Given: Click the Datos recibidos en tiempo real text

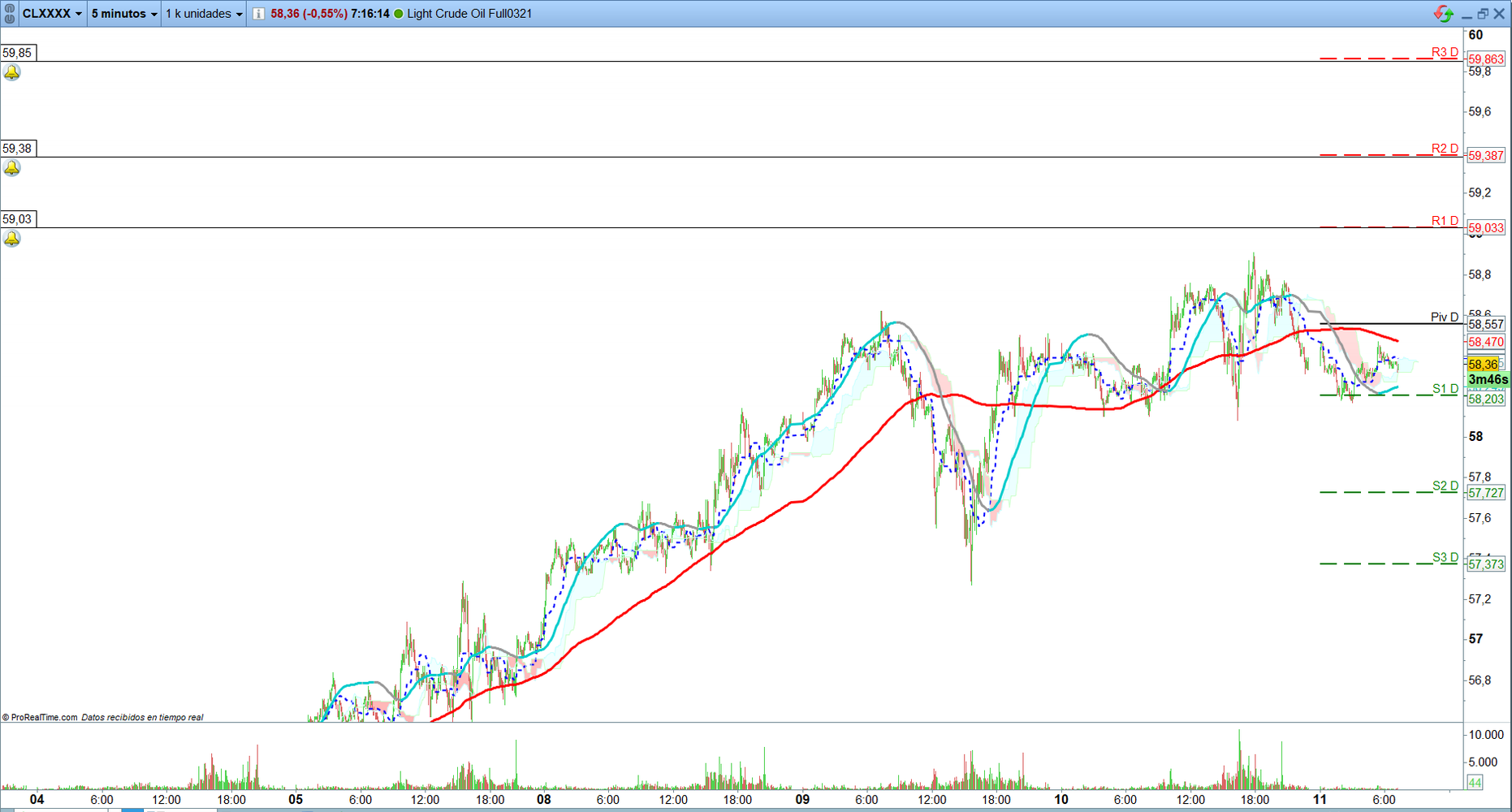Looking at the screenshot, I should (x=142, y=717).
